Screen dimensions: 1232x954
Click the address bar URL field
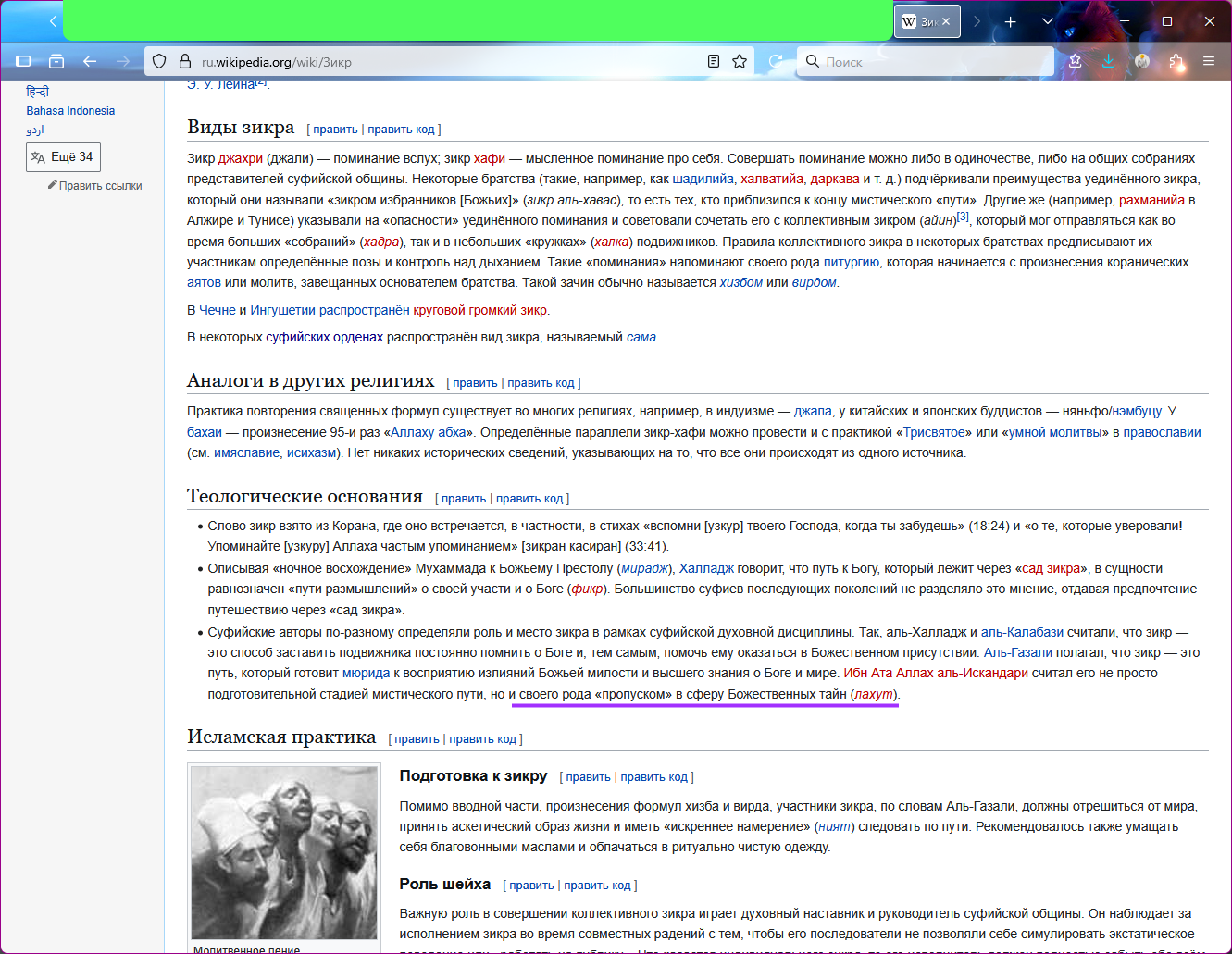[x=449, y=62]
